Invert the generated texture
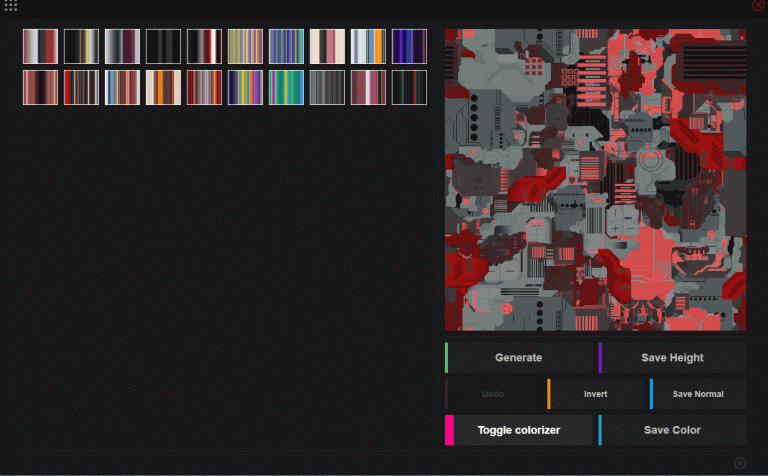 595,394
